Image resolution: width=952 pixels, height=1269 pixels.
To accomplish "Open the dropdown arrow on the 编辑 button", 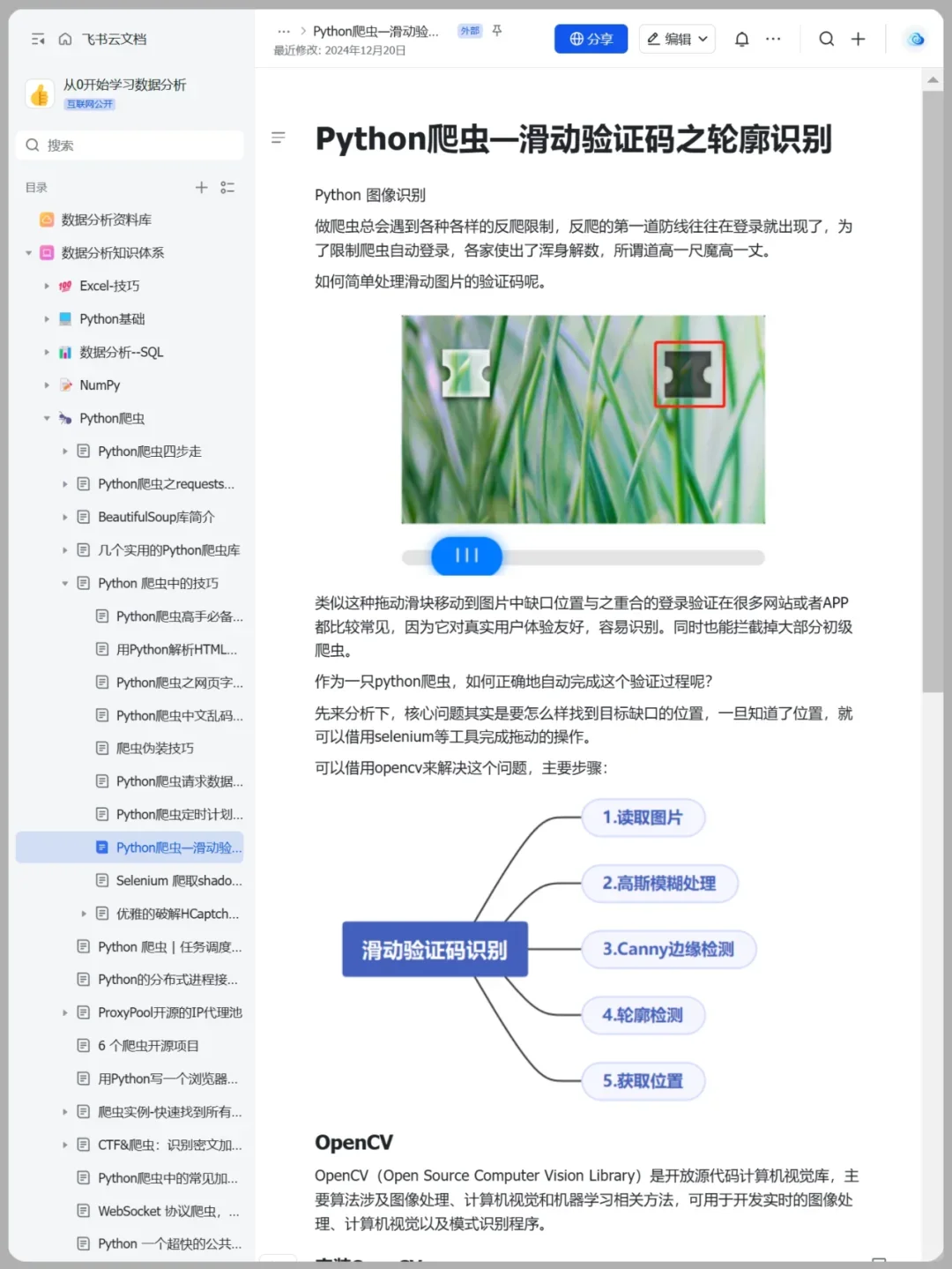I will (x=702, y=39).
